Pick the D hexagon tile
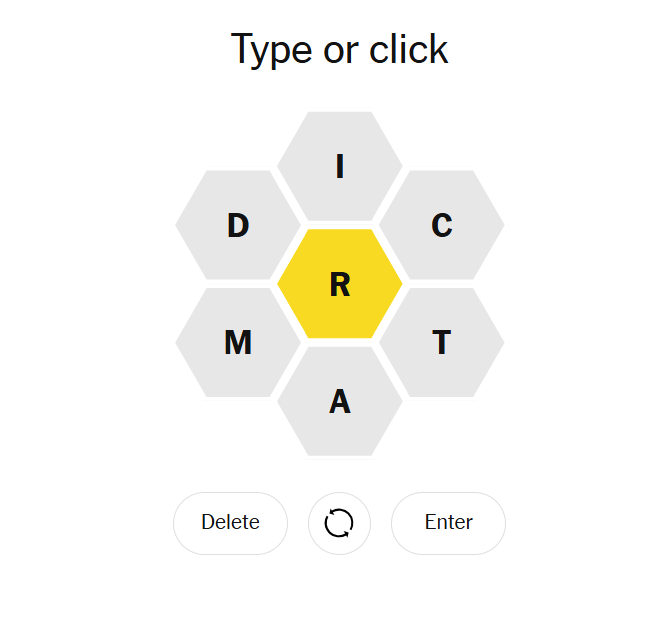Viewport: 668px width, 621px height. click(x=238, y=225)
